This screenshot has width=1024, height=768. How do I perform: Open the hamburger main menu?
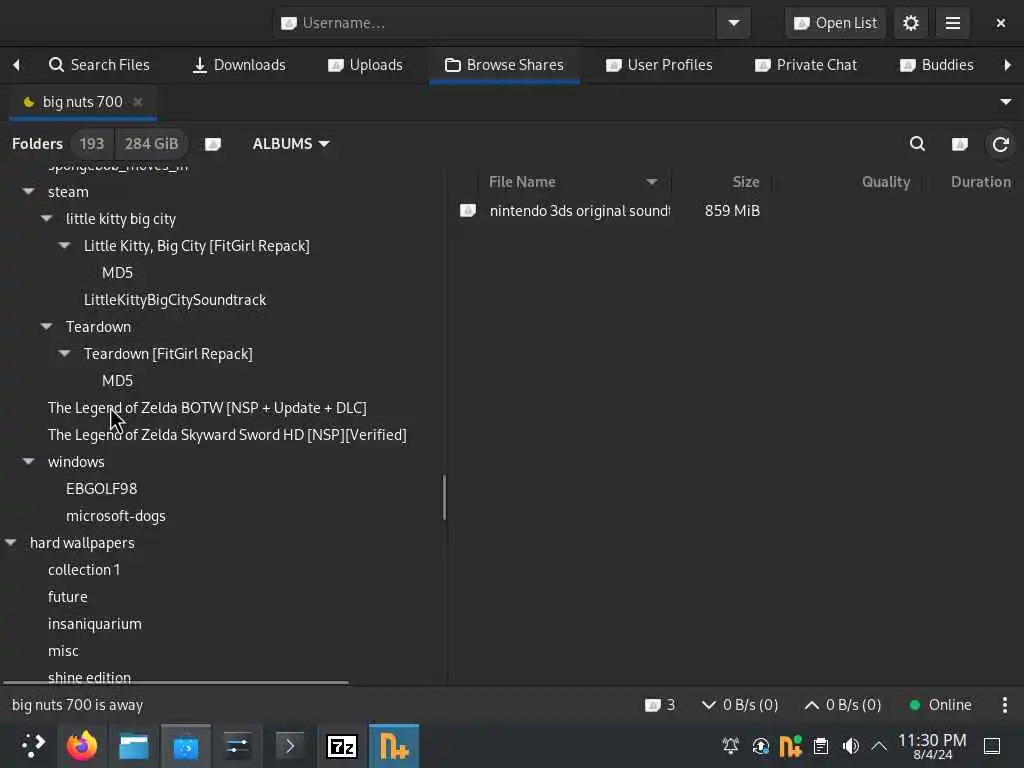coord(952,24)
